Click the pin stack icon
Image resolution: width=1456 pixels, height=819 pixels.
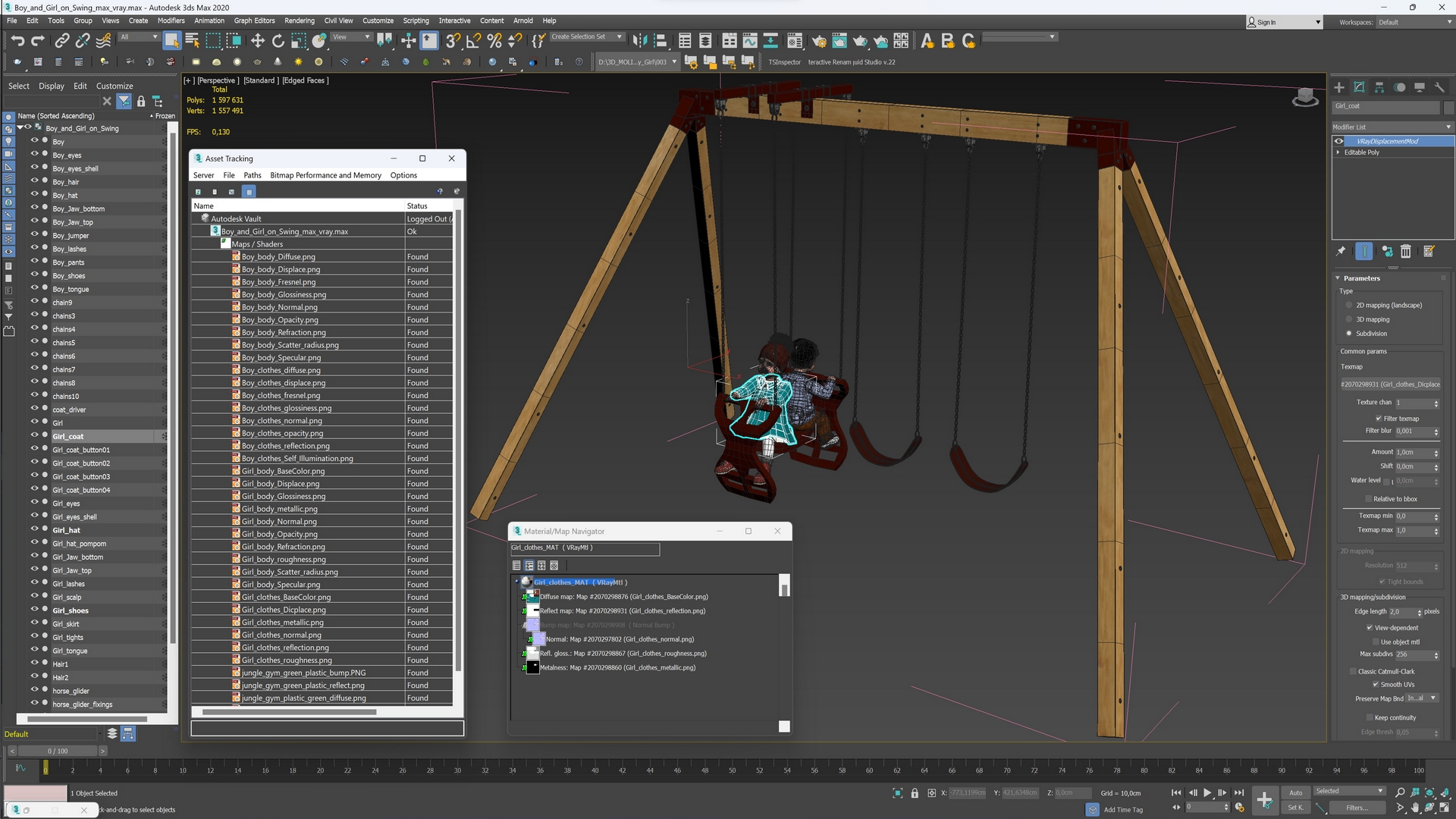click(x=1341, y=251)
